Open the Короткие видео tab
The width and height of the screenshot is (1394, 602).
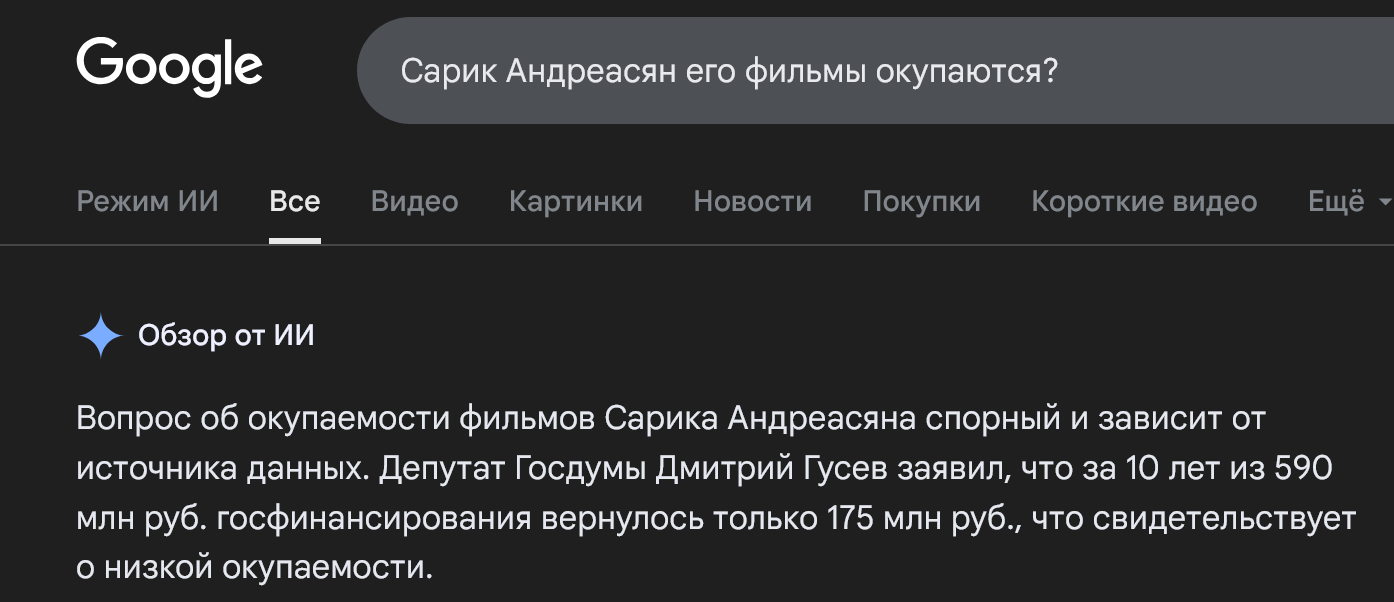1144,202
